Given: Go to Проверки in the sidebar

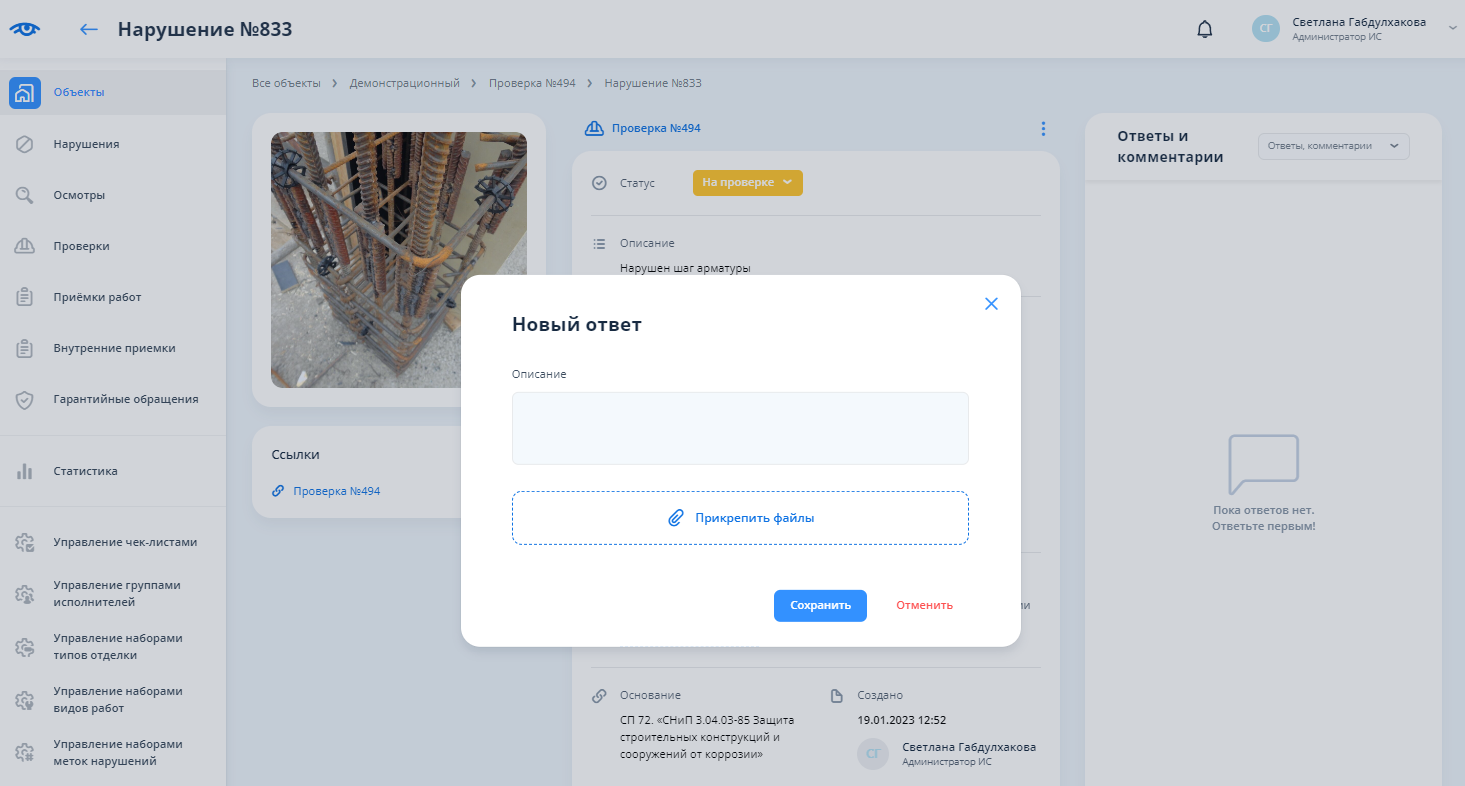Looking at the screenshot, I should tap(81, 246).
